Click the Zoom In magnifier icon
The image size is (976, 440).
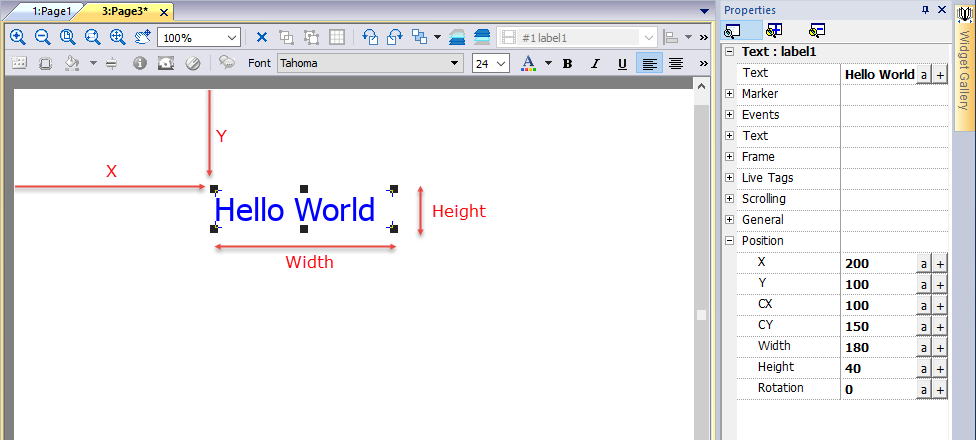18,37
